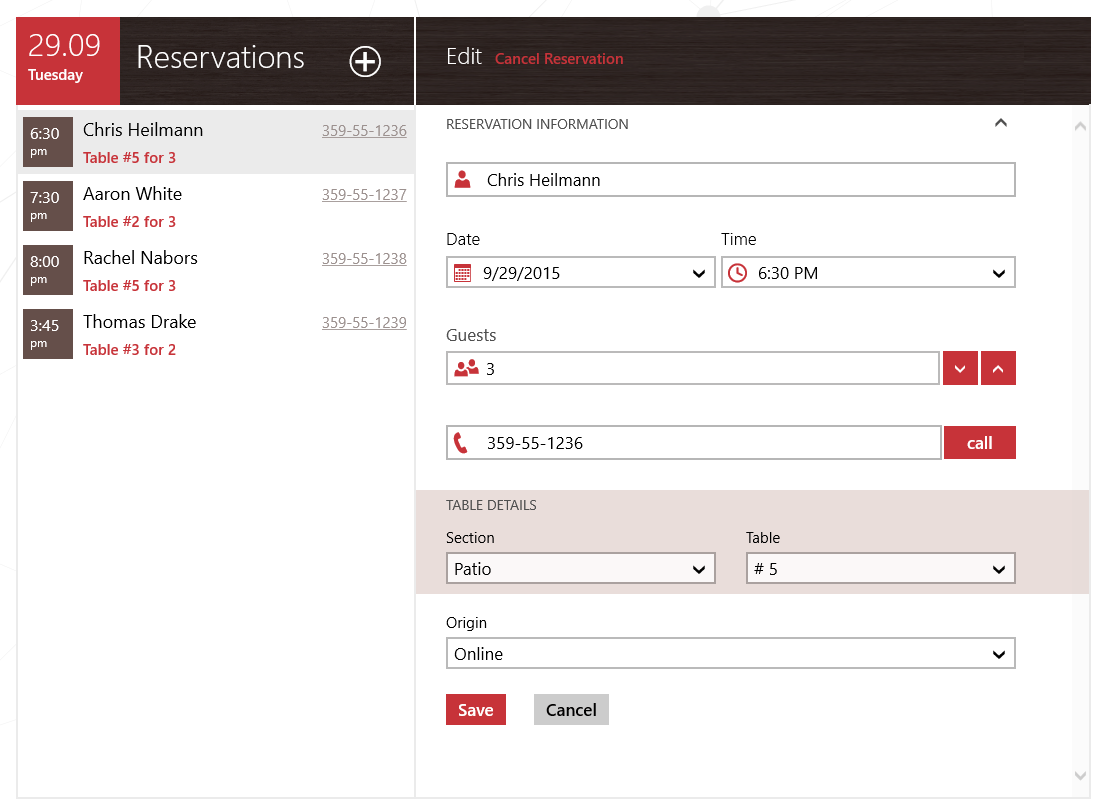Click the Reservations heading
This screenshot has width=1101, height=807.
(x=220, y=58)
